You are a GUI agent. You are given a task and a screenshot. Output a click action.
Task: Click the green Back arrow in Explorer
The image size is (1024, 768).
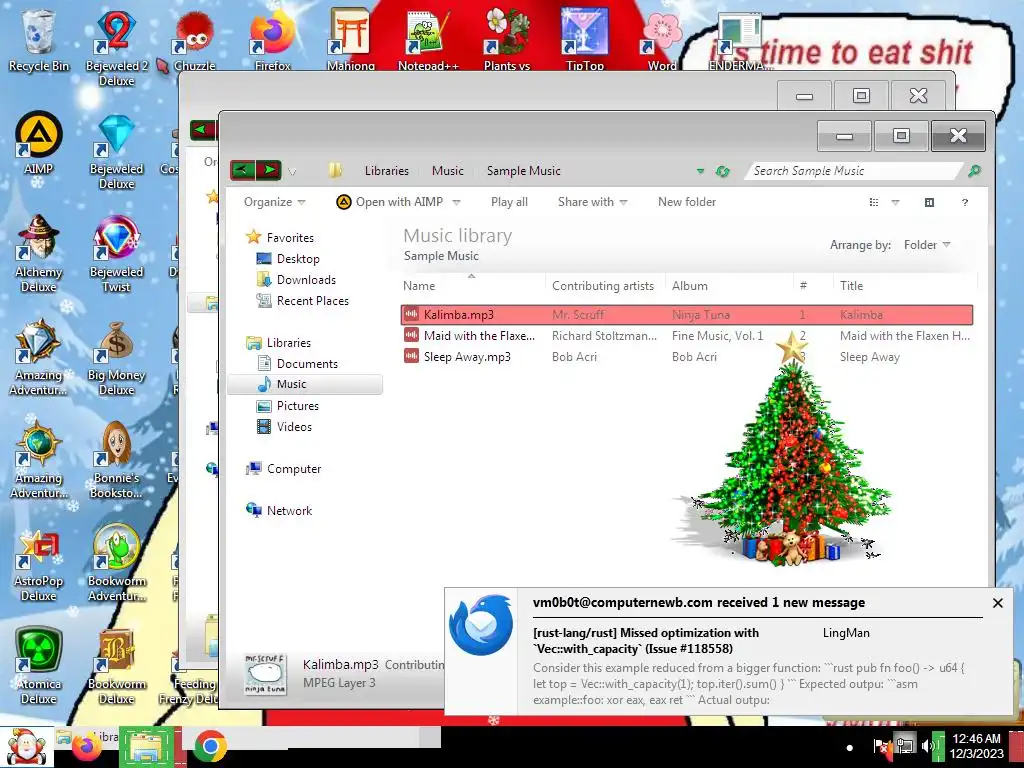tap(242, 170)
